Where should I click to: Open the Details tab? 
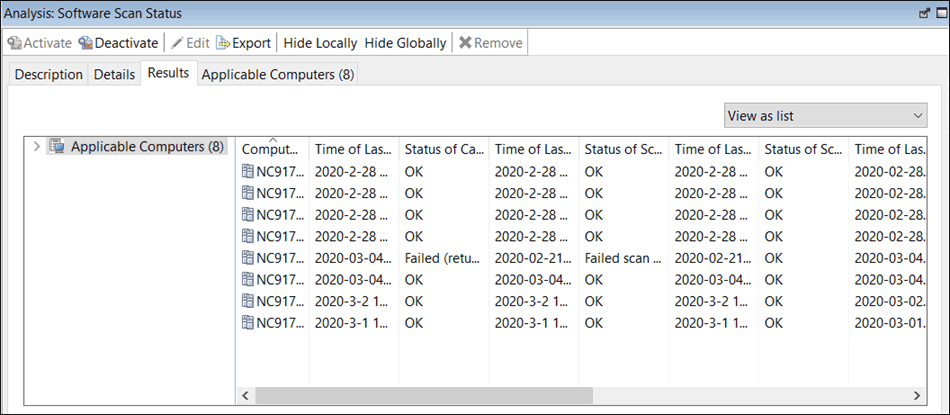114,75
